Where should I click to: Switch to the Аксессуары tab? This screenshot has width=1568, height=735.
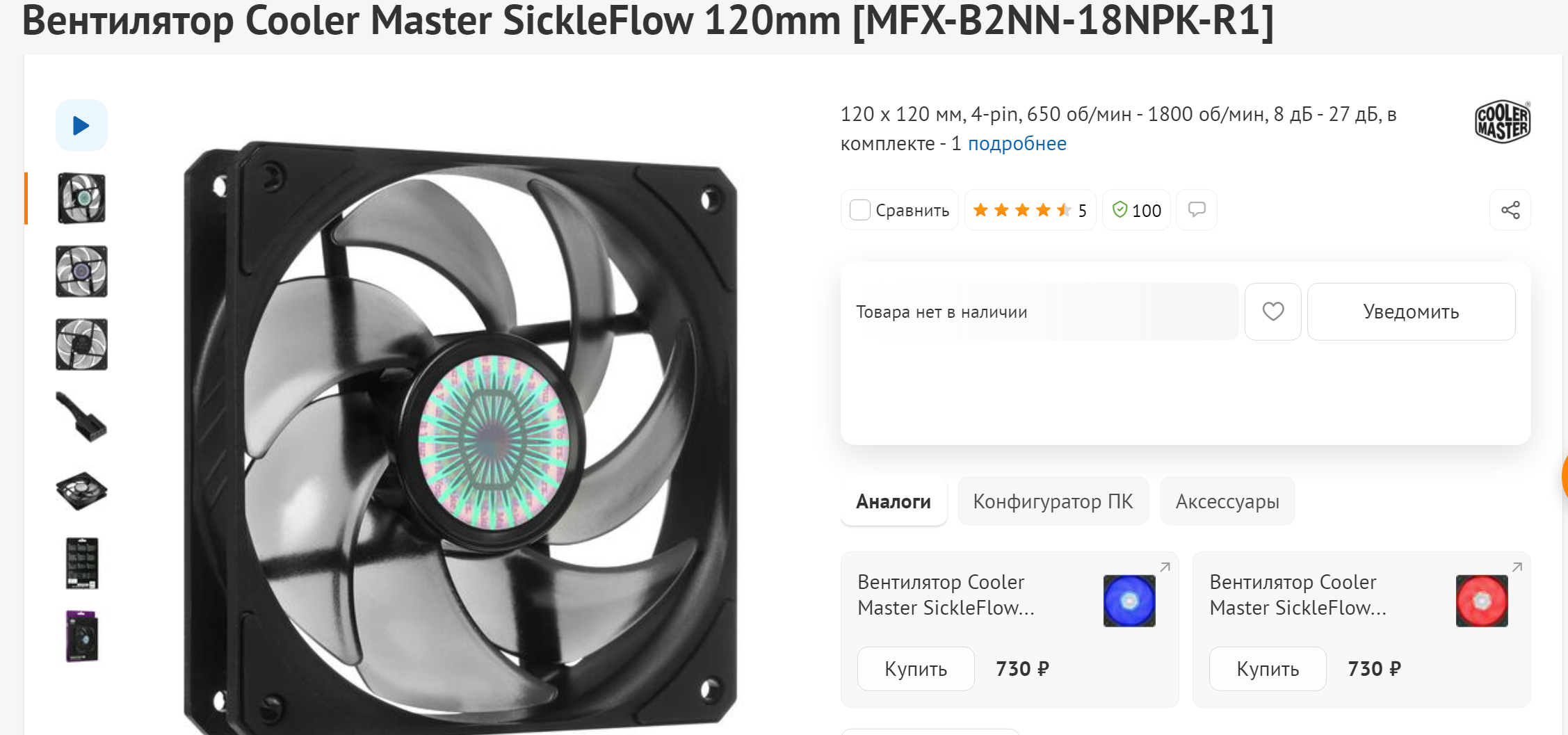1227,501
